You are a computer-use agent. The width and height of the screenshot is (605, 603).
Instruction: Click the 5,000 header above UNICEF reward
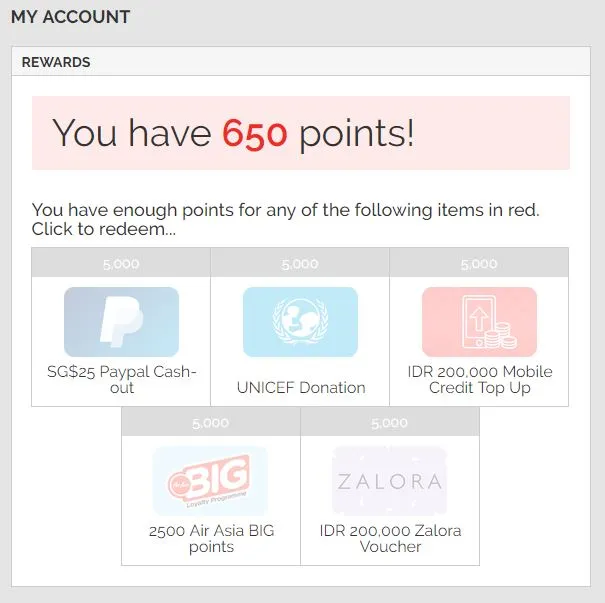coord(300,264)
